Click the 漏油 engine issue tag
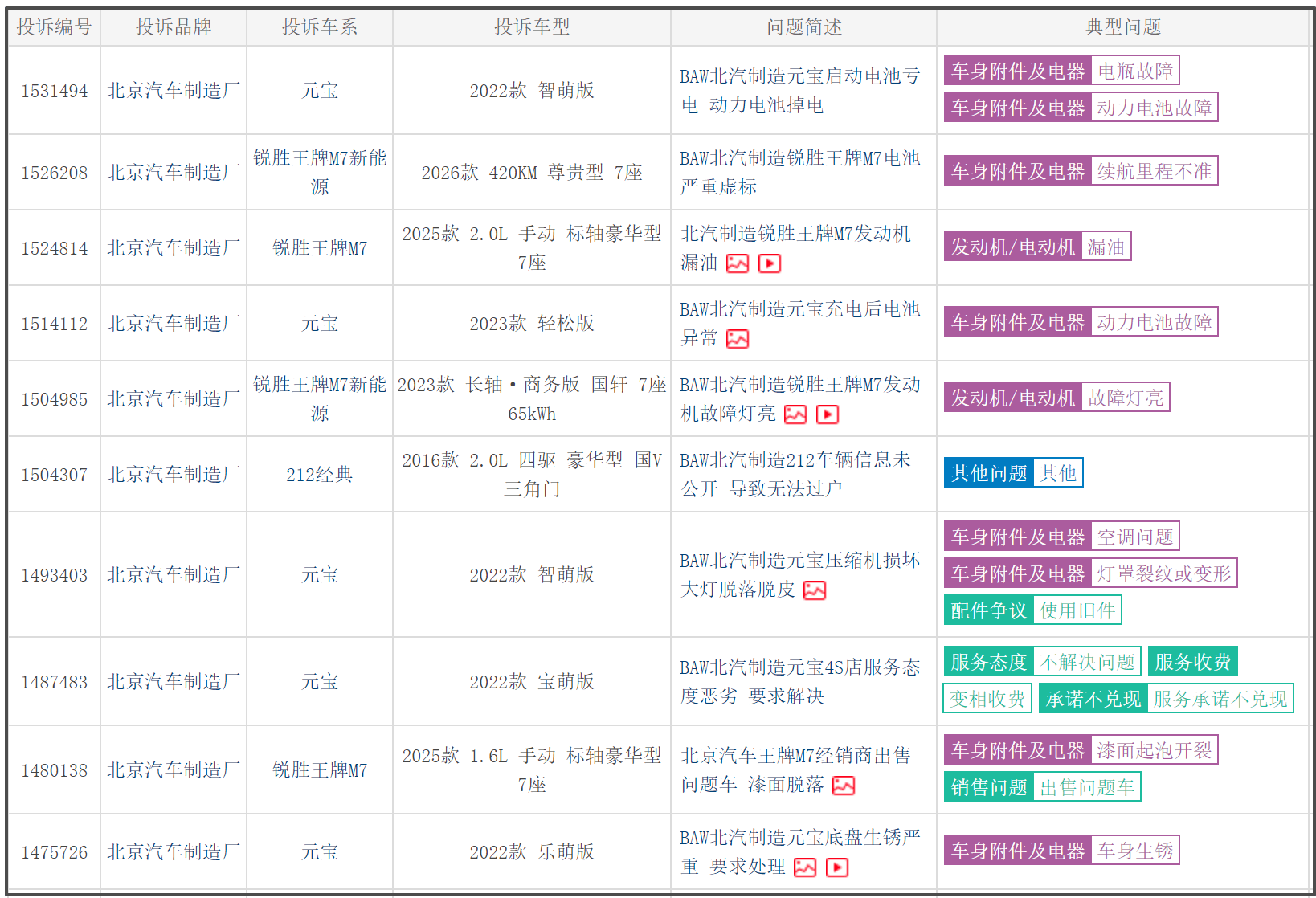Screen dimensions: 1316x898 click(x=1106, y=247)
